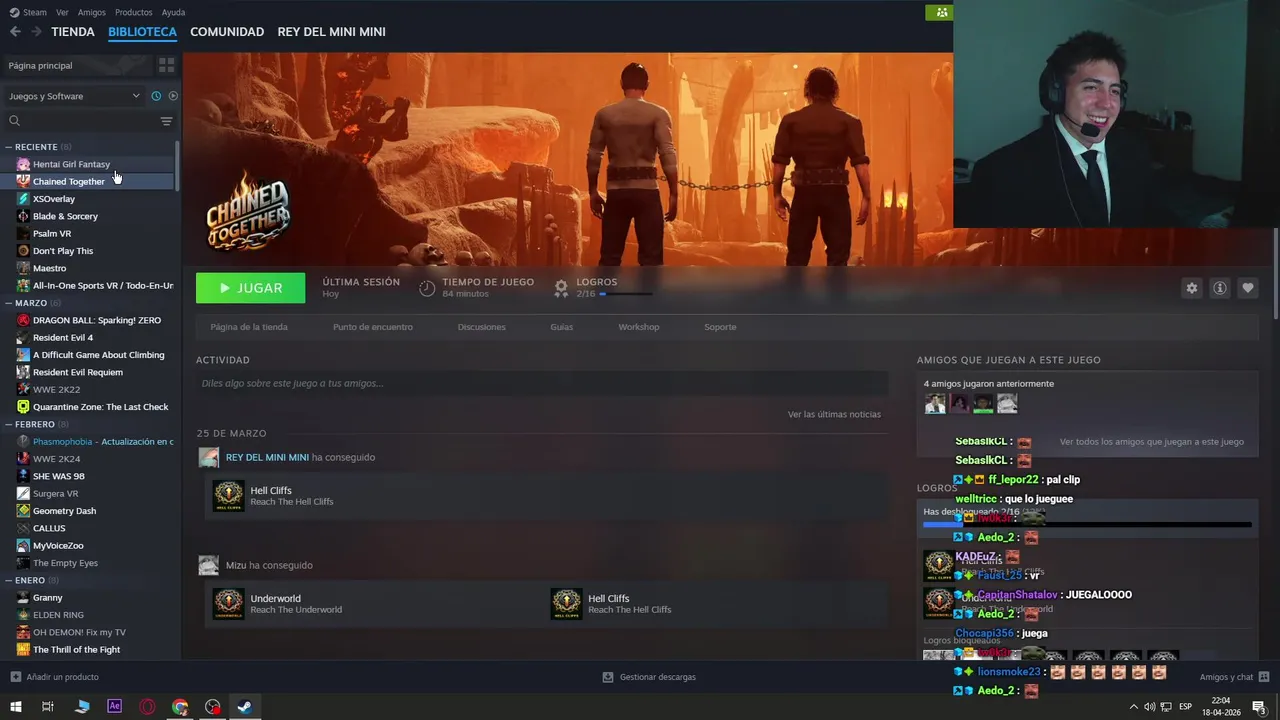Open Task View on the taskbar
The height and width of the screenshot is (720, 1280).
[x=47, y=707]
